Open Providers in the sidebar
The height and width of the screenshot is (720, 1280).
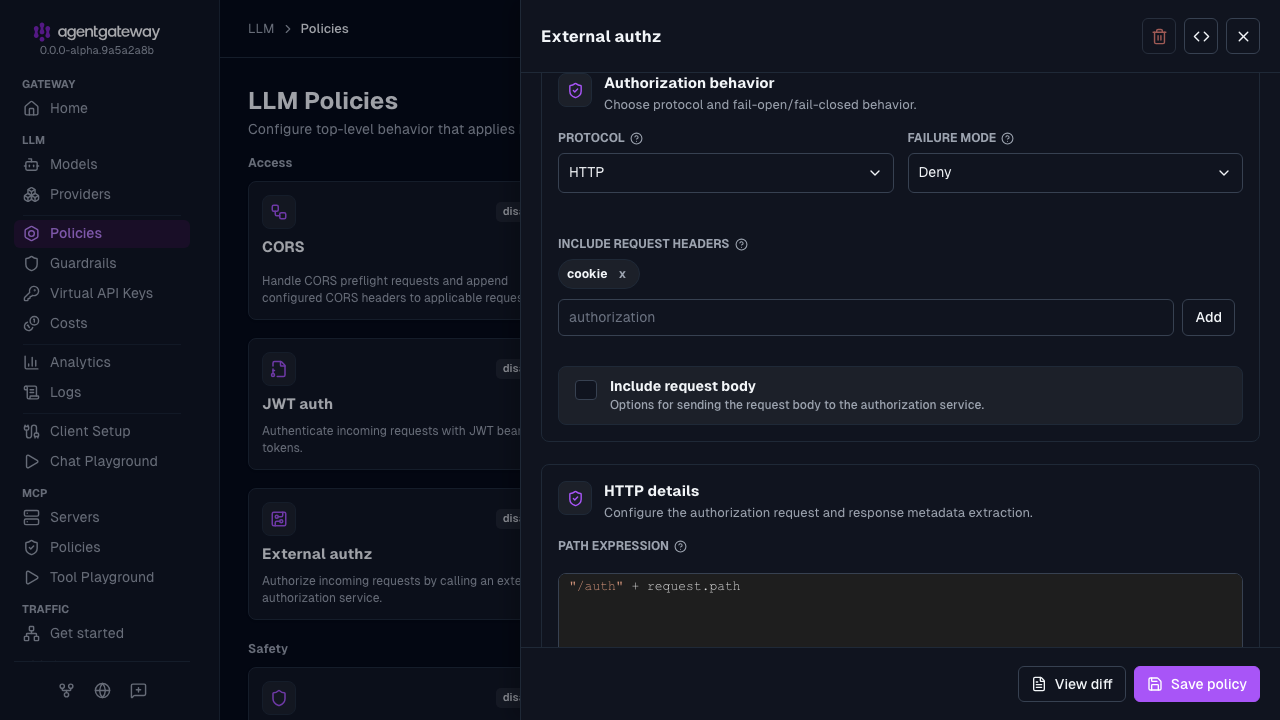tap(102, 194)
